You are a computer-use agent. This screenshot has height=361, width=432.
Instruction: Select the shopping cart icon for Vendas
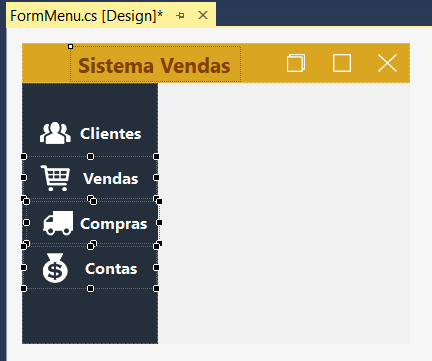click(55, 178)
